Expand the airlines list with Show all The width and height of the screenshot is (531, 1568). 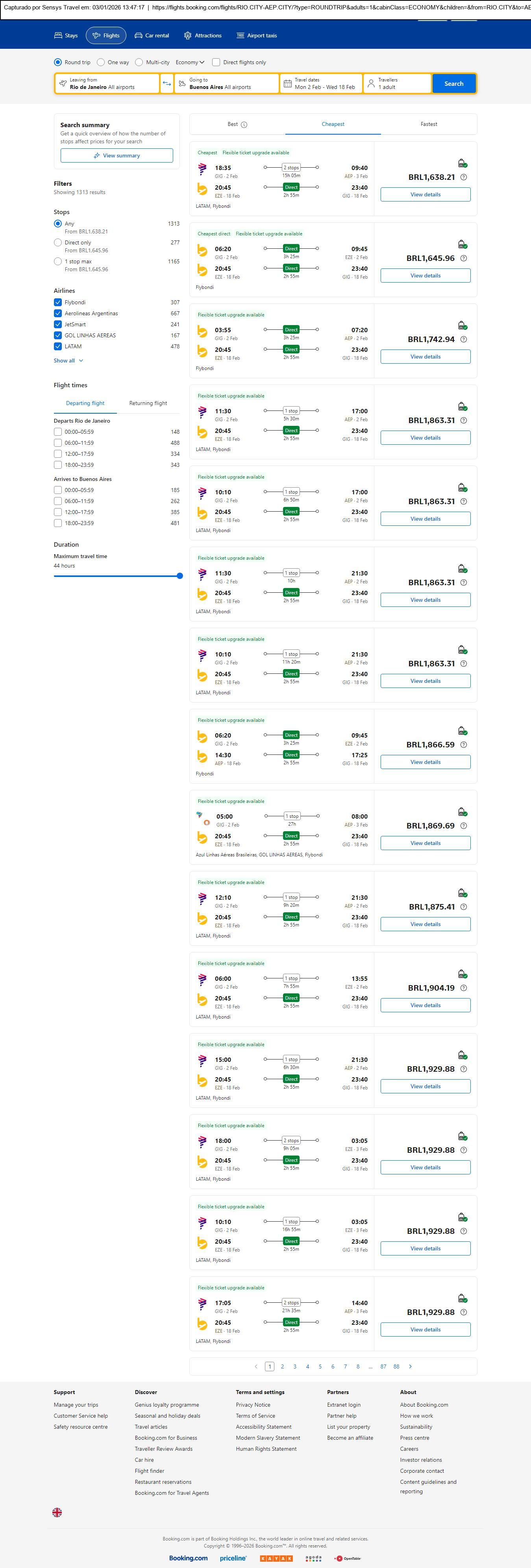68,361
